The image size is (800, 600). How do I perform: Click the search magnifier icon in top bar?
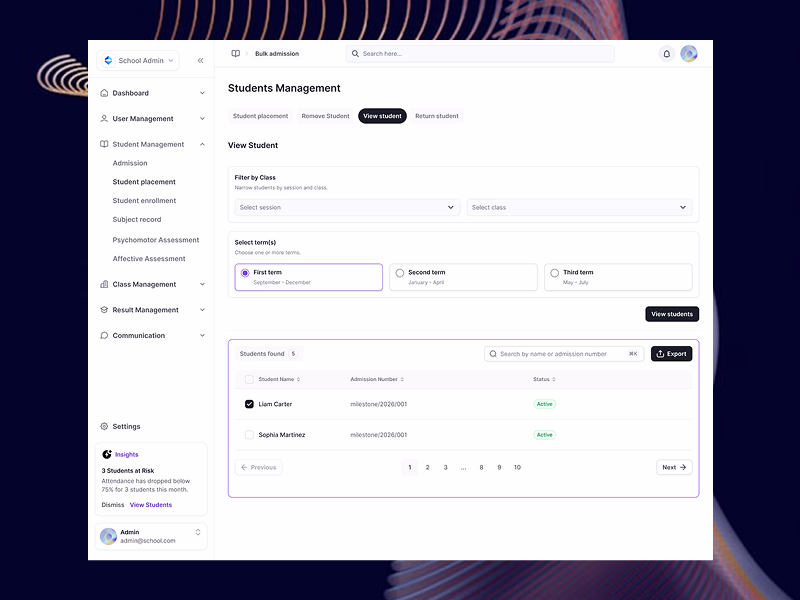(355, 54)
